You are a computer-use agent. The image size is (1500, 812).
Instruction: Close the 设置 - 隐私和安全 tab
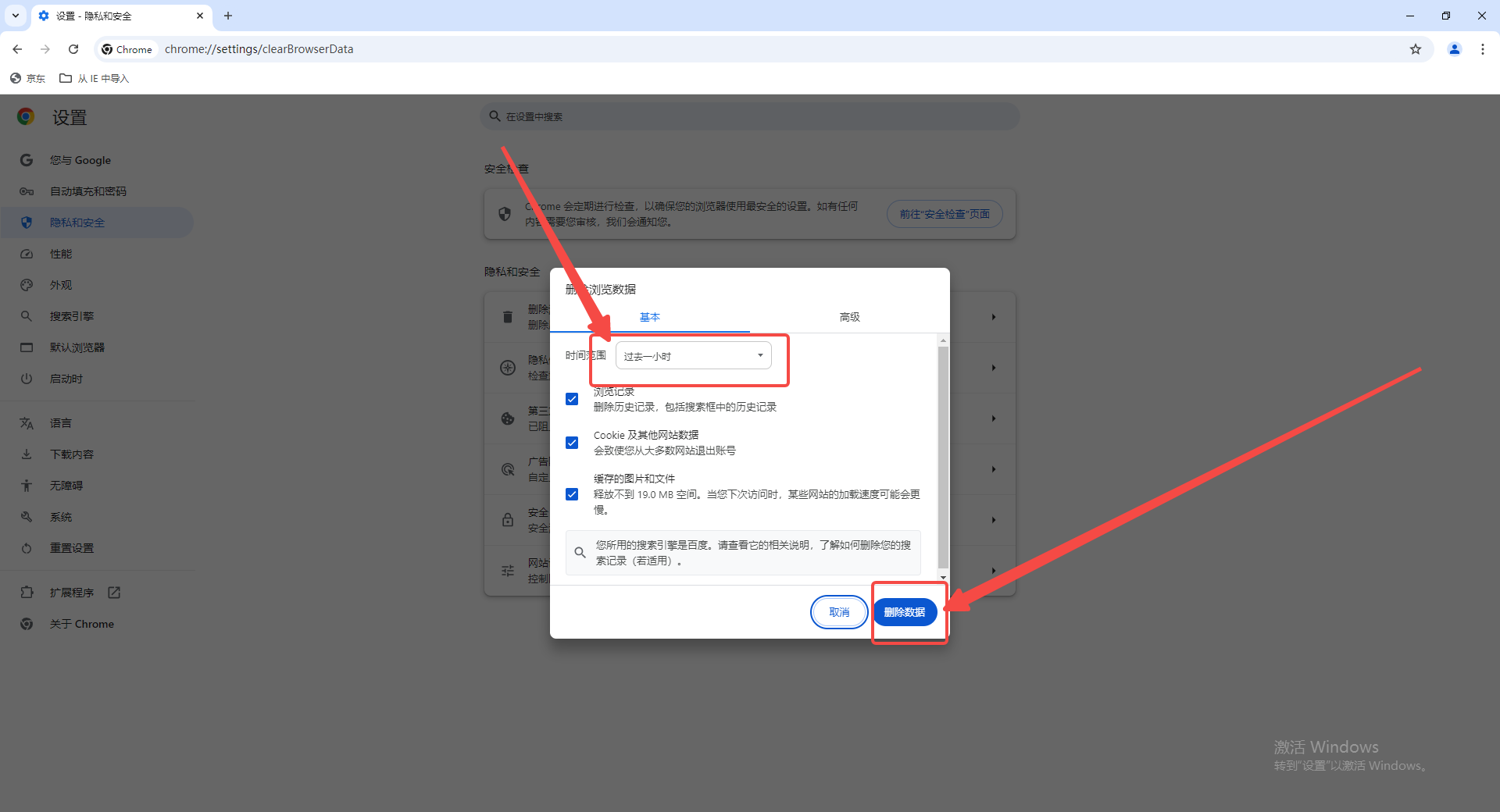200,16
